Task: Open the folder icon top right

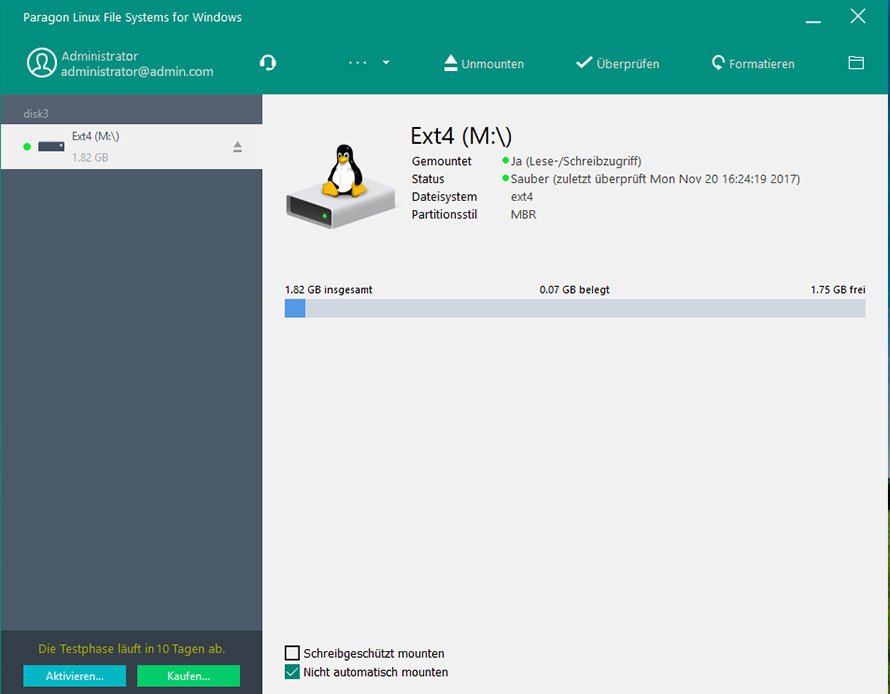Action: 856,62
